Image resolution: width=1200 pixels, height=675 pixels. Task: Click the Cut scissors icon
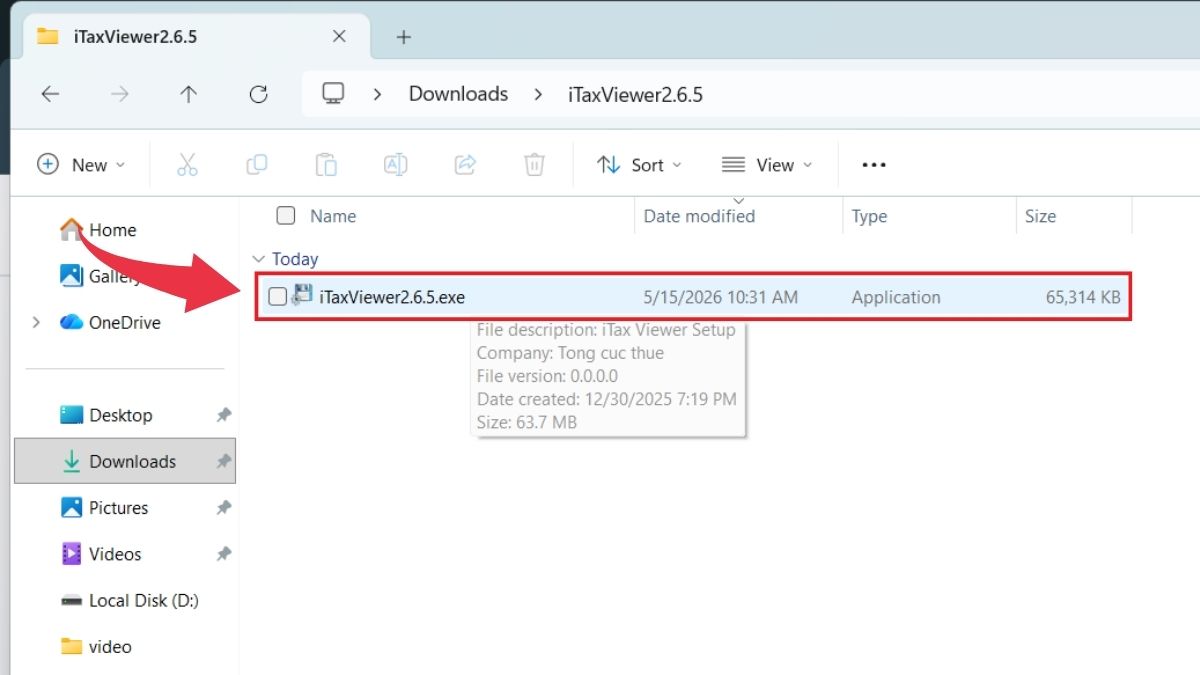187,165
